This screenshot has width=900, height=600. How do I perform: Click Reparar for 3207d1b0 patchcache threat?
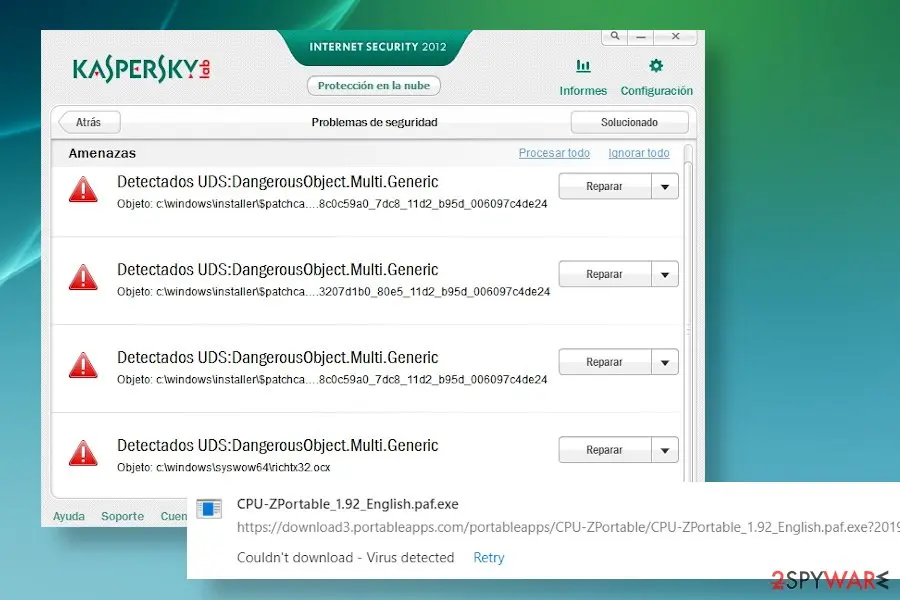(605, 274)
